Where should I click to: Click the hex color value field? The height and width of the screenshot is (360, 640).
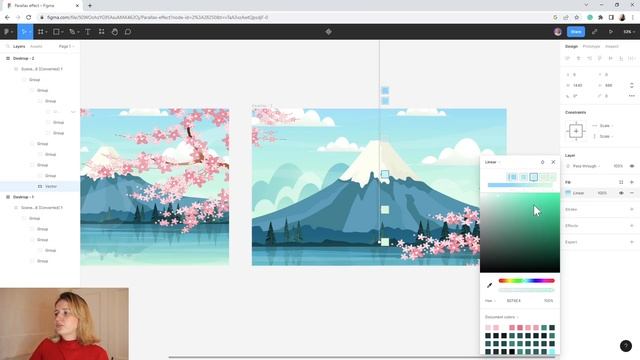click(514, 301)
